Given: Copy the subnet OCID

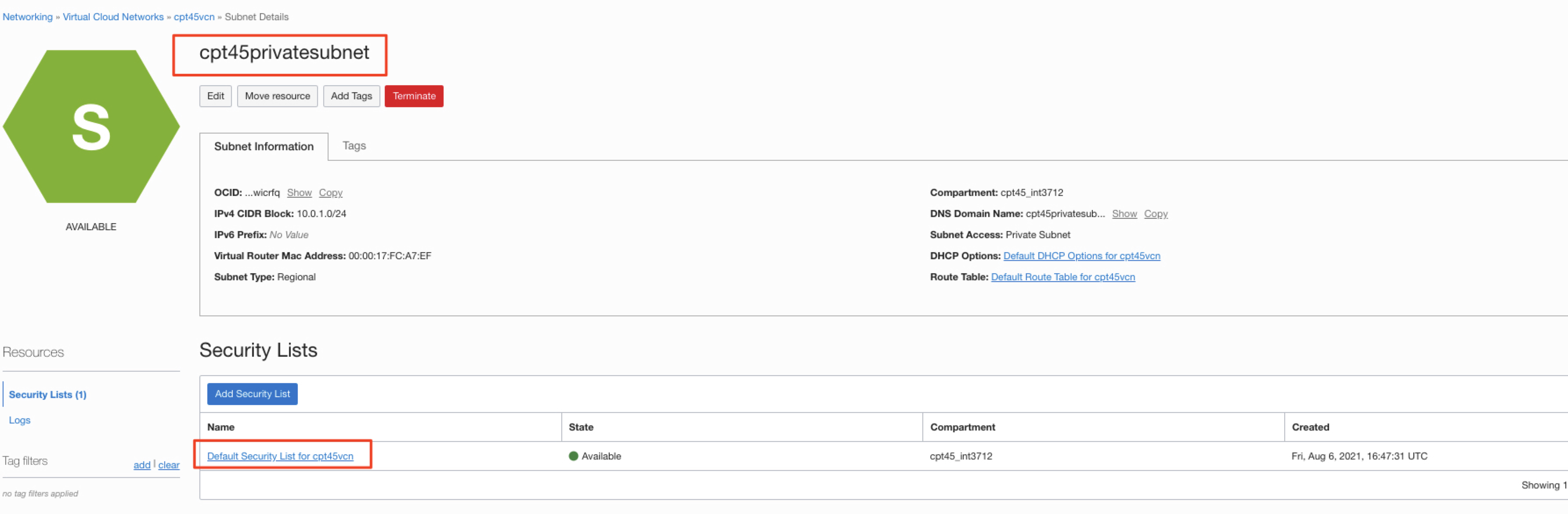Looking at the screenshot, I should [x=331, y=192].
